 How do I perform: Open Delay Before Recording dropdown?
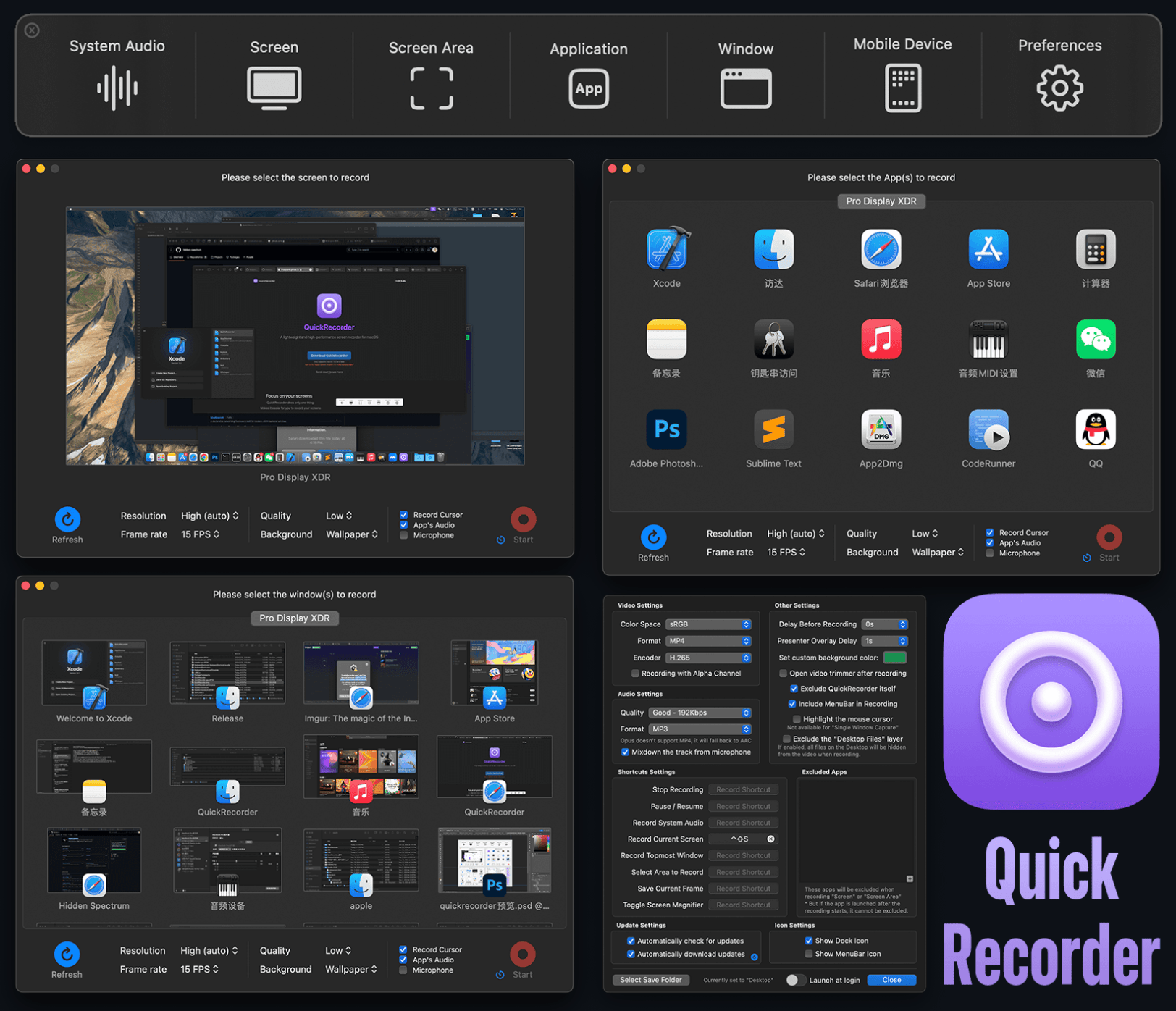pos(885,624)
